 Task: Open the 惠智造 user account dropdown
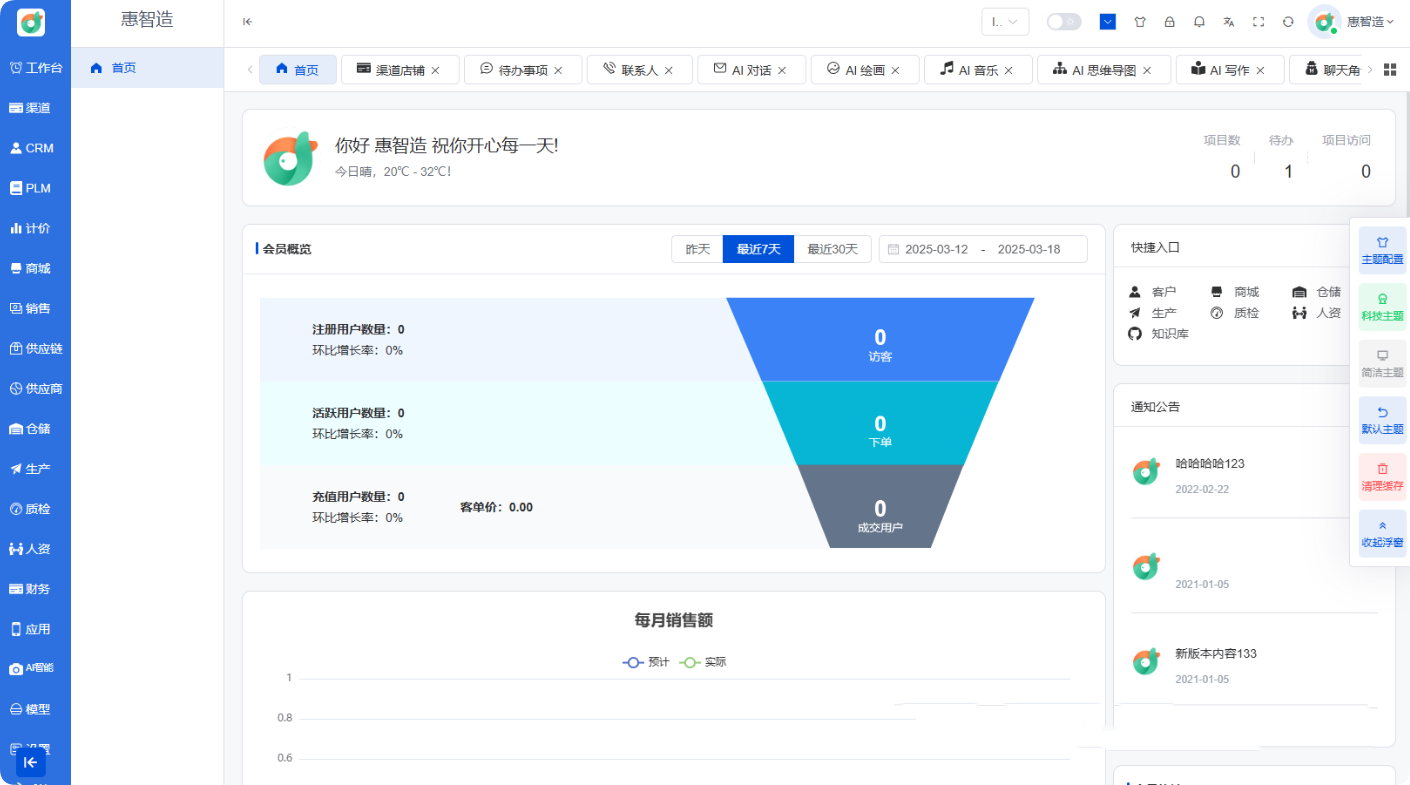click(1366, 21)
